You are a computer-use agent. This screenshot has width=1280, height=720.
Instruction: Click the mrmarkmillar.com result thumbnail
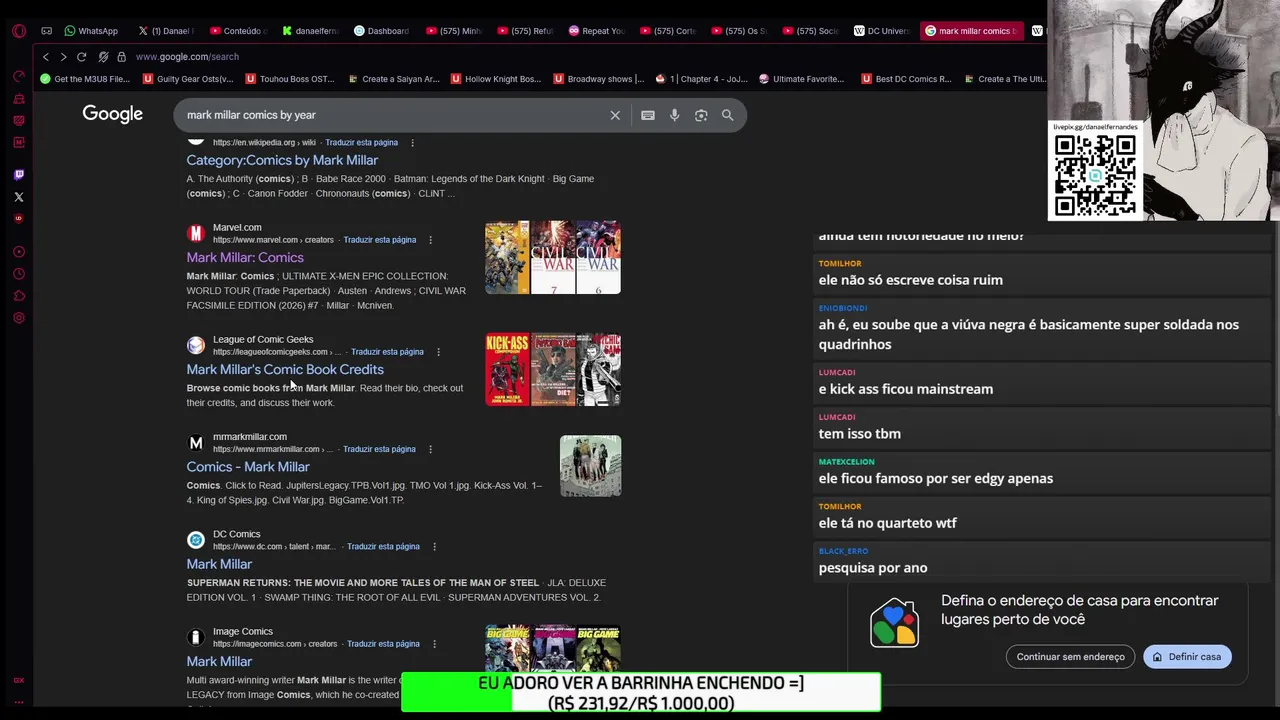[x=590, y=466]
